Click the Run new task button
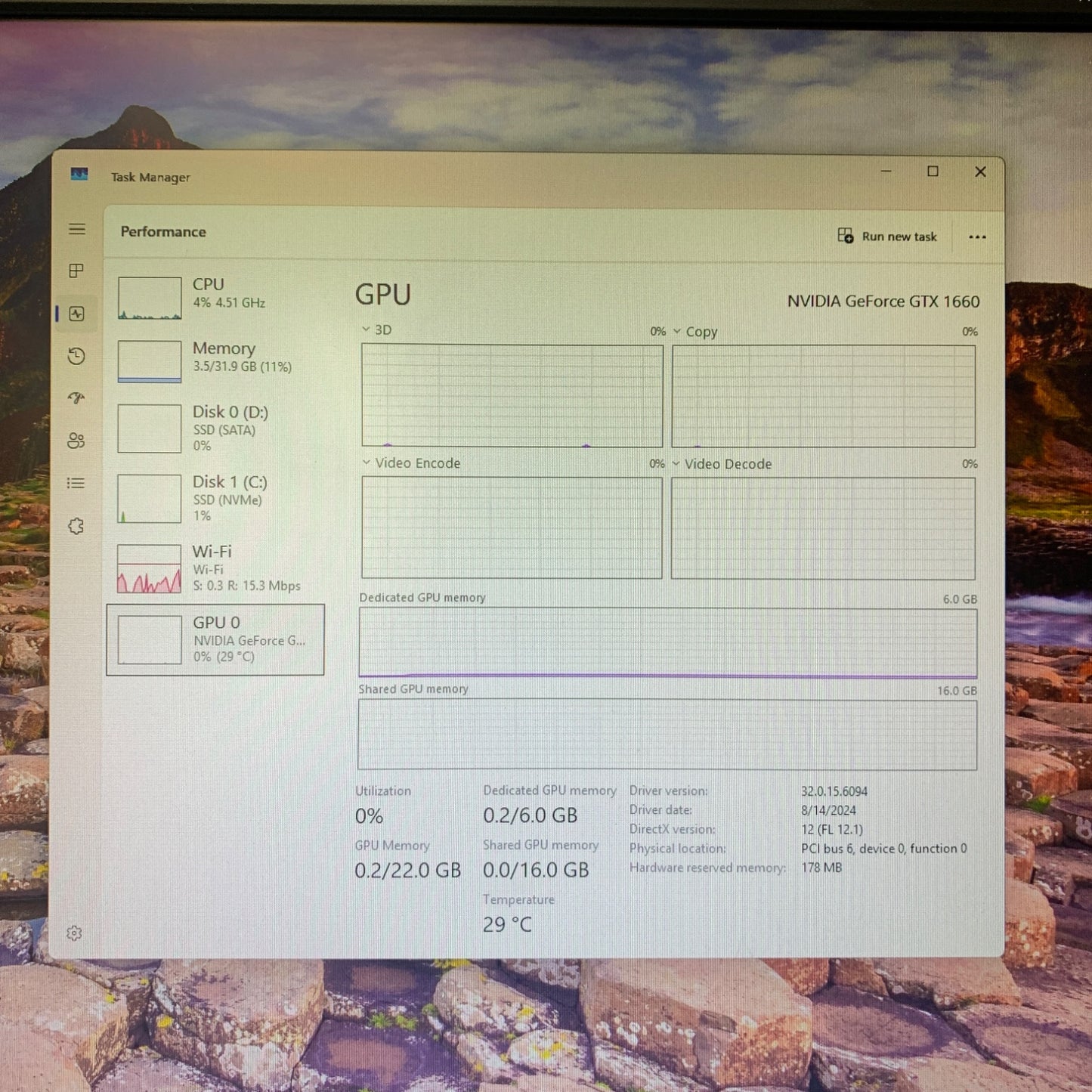 888,236
